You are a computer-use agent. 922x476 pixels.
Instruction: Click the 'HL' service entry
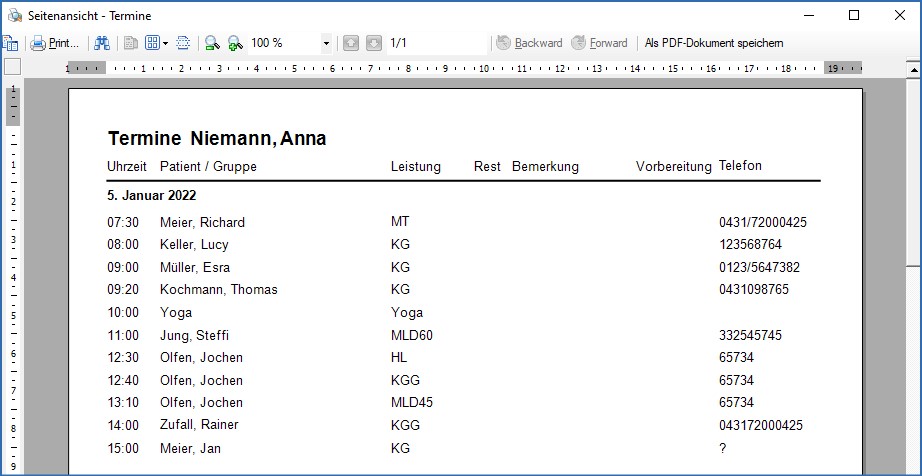[399, 358]
